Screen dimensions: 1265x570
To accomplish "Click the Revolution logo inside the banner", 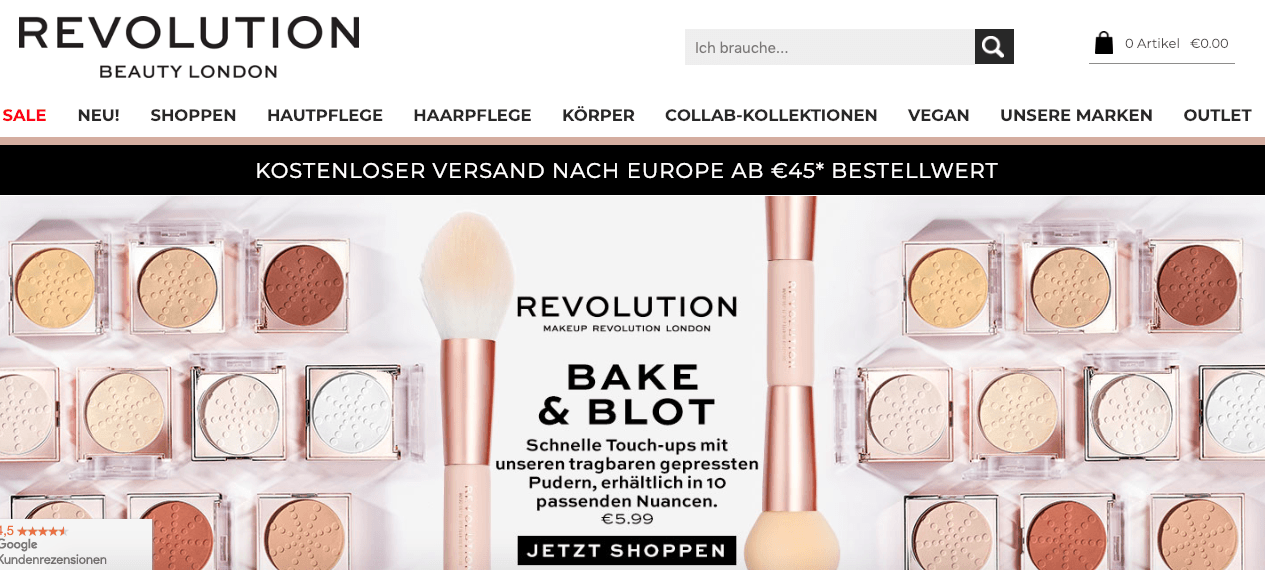I will coord(627,312).
